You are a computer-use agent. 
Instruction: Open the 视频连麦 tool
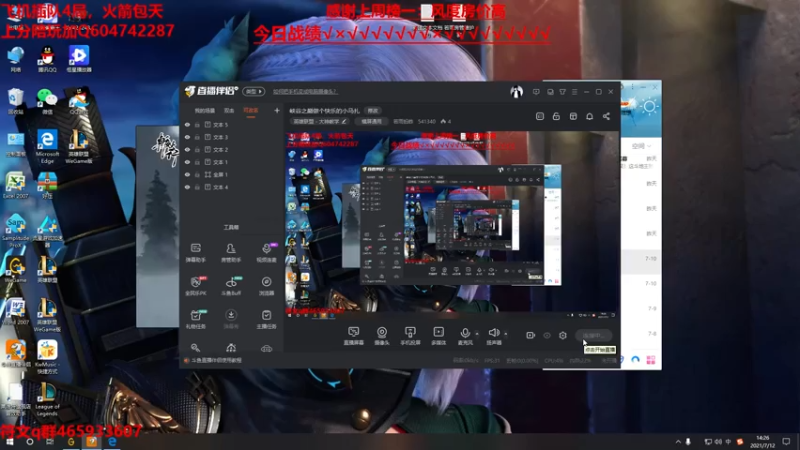[266, 253]
